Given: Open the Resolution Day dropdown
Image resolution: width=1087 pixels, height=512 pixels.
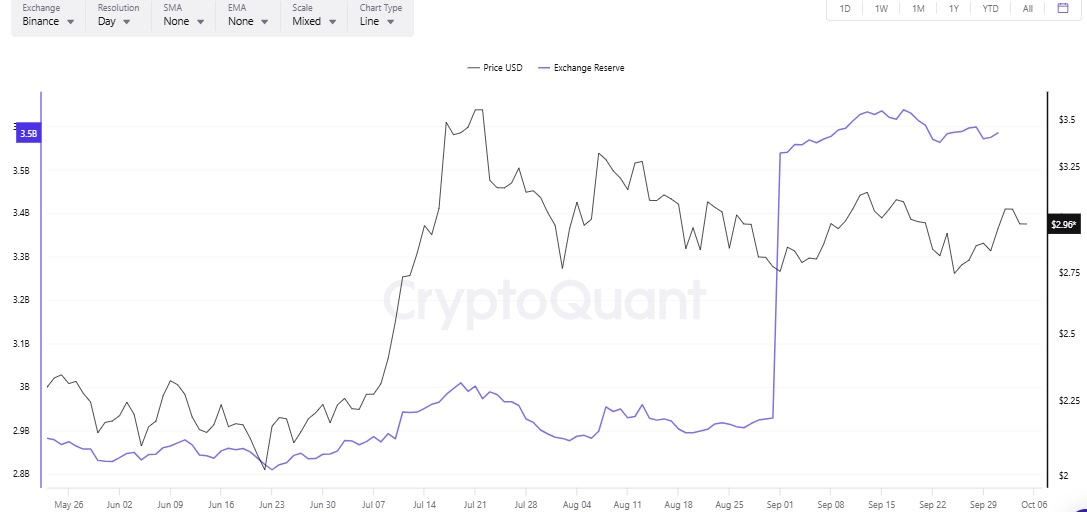Looking at the screenshot, I should click(116, 20).
